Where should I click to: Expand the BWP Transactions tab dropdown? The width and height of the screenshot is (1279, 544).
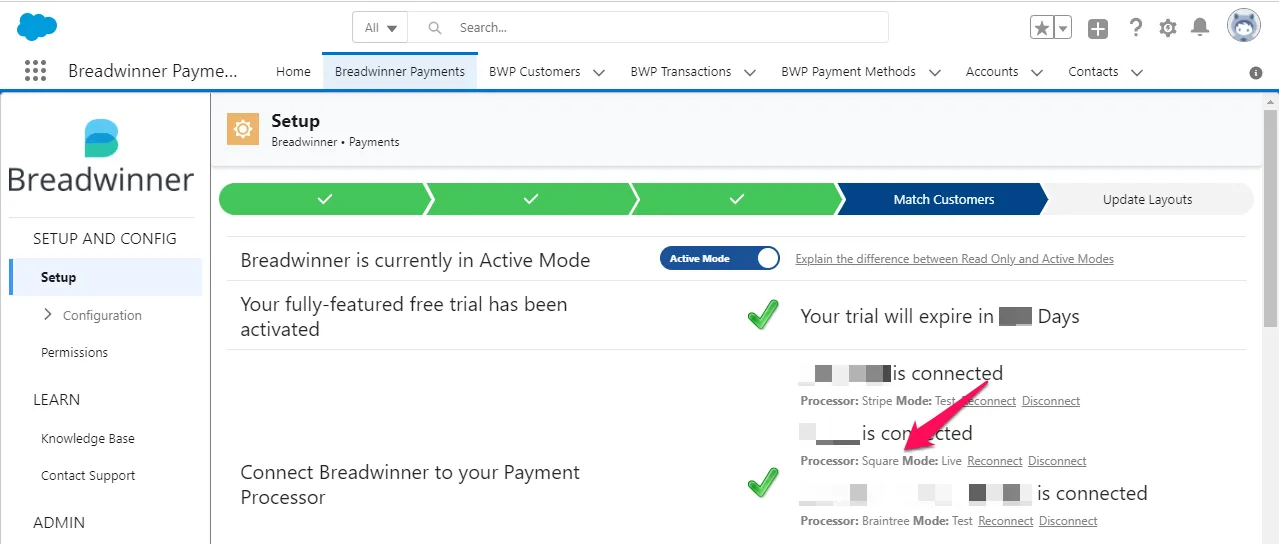tap(750, 72)
